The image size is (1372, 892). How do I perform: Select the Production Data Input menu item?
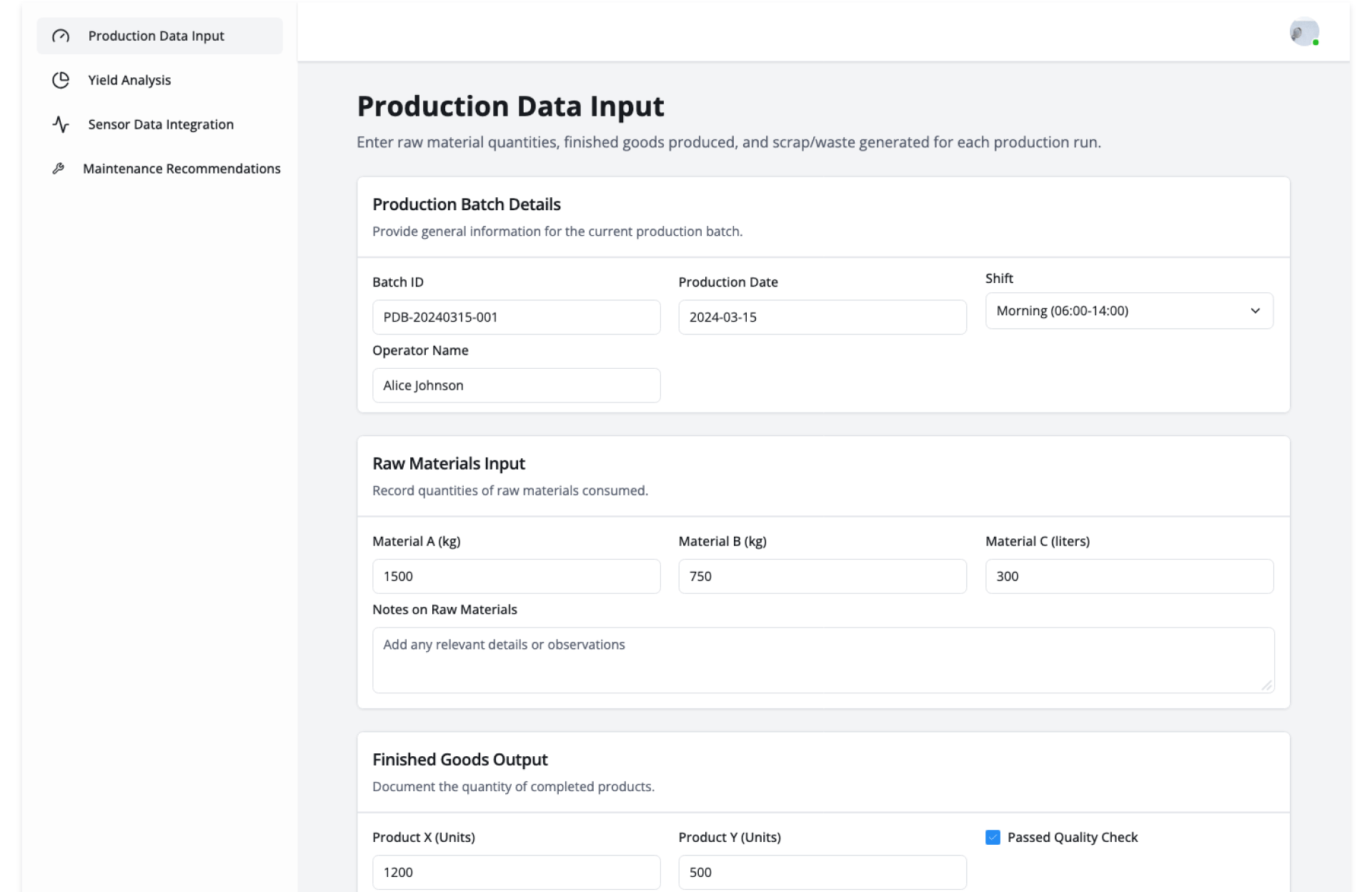point(156,36)
